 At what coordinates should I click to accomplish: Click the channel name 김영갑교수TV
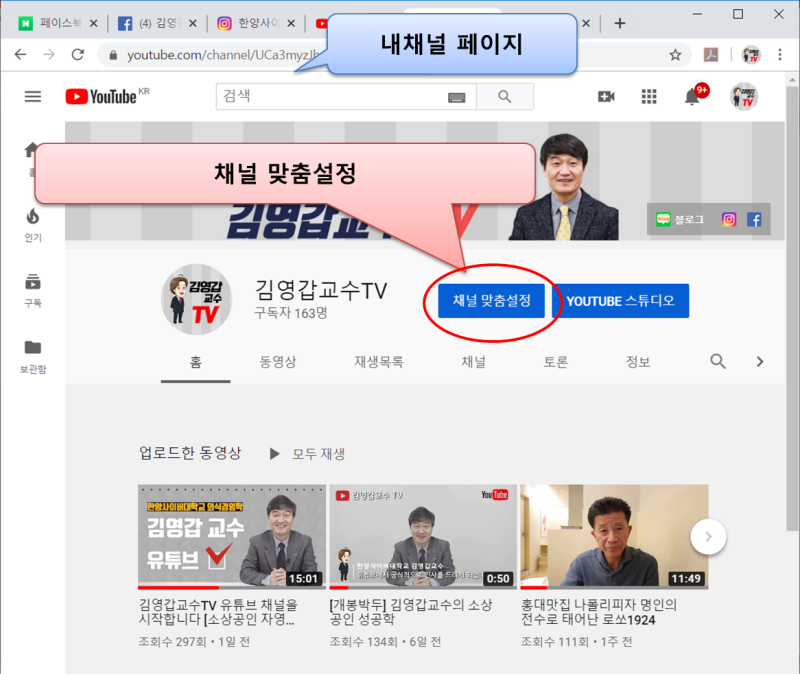tap(321, 290)
